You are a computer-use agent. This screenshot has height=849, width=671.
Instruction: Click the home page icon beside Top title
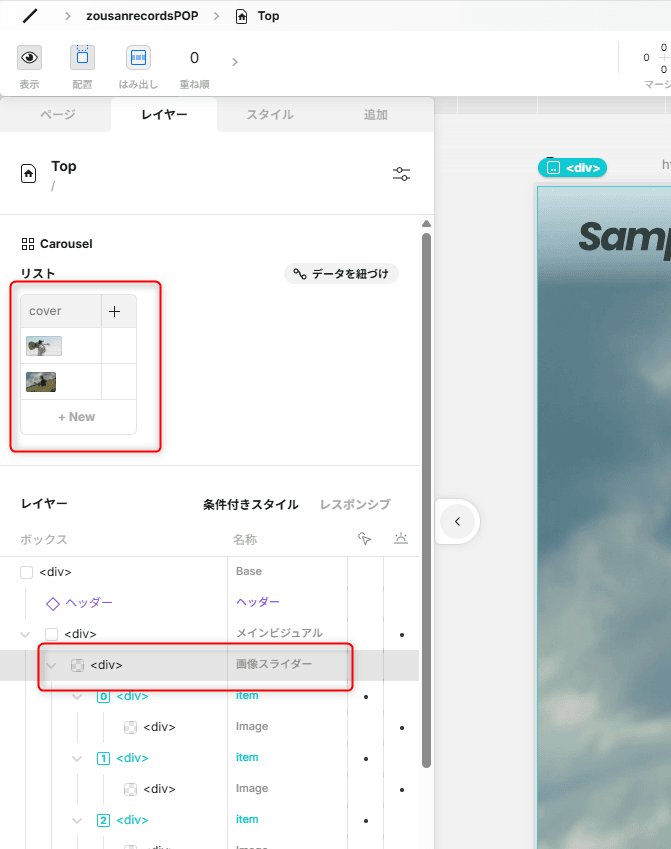click(29, 174)
